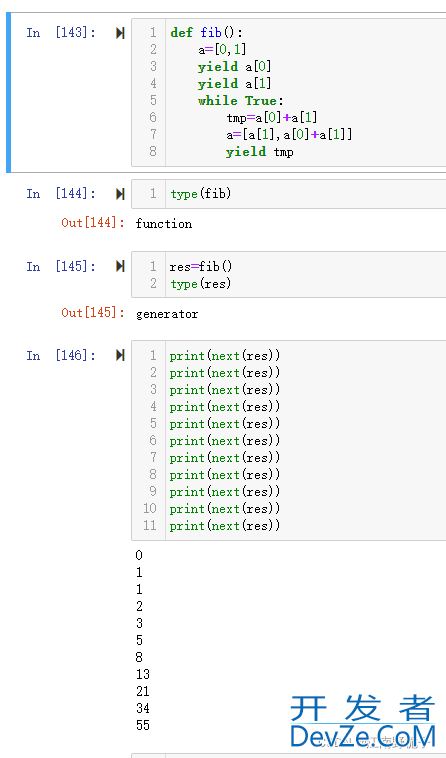
Task: Click print(next(res)) on line 3 of cell 146
Action: coord(225,390)
